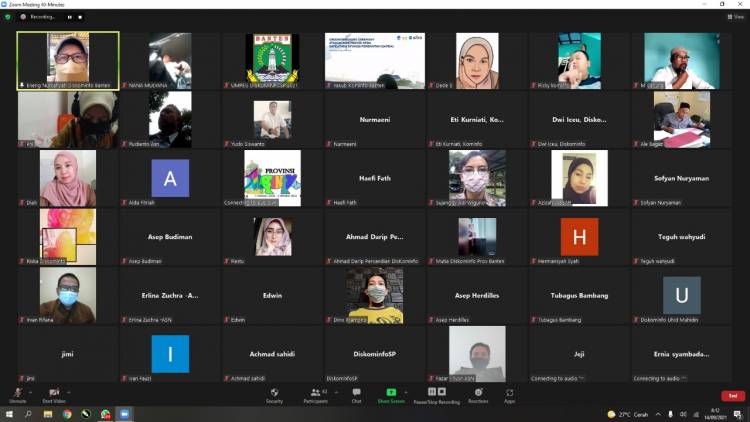The image size is (750, 422).
Task: Click the green encryption shield icon
Action: (9, 17)
